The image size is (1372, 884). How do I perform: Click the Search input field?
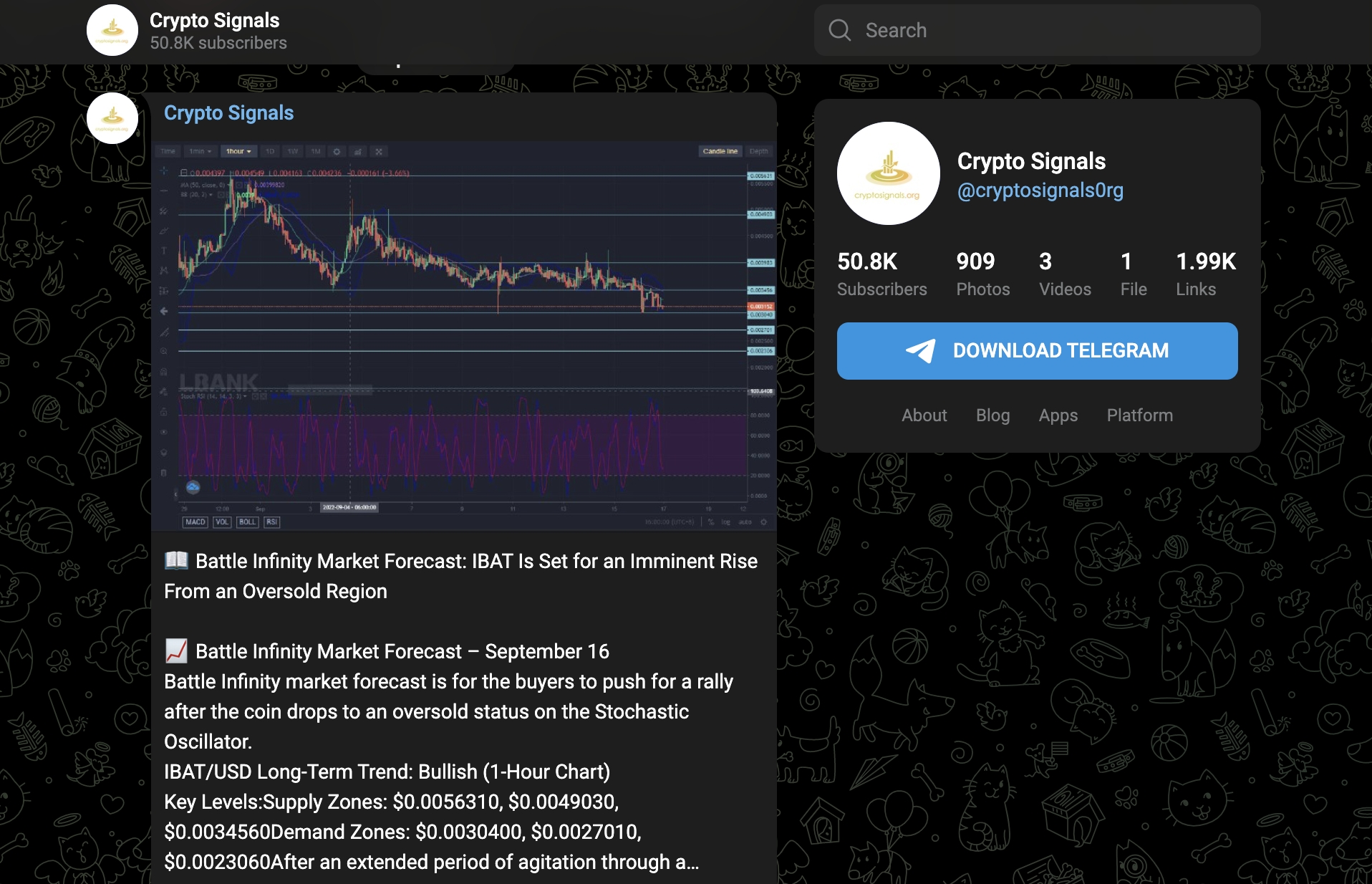(x=1037, y=30)
